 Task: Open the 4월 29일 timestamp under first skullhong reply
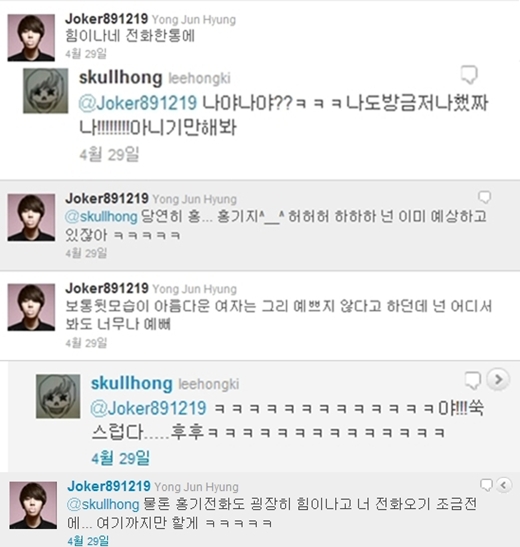110,154
